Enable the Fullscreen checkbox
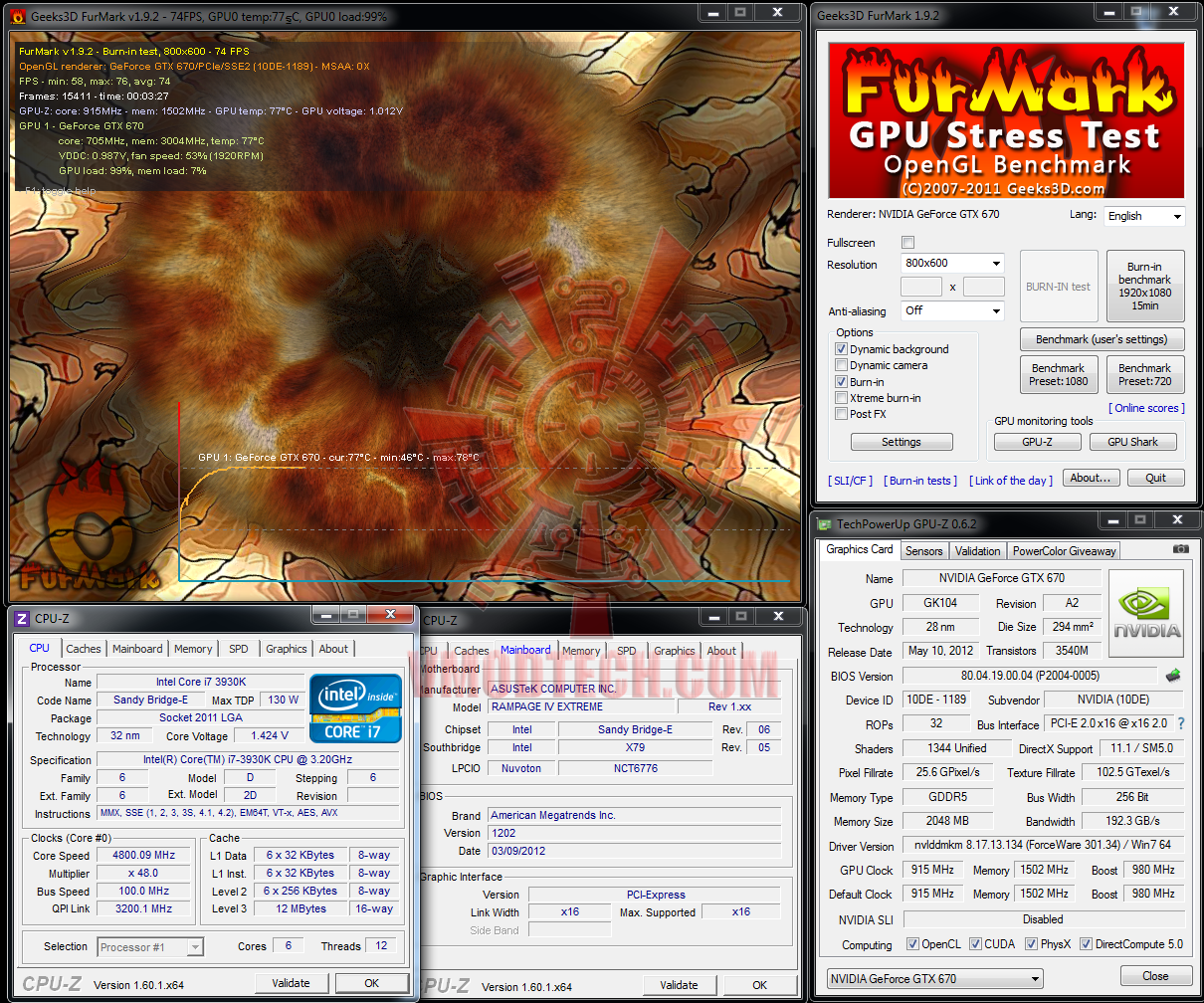Image resolution: width=1204 pixels, height=1003 pixels. [x=907, y=242]
